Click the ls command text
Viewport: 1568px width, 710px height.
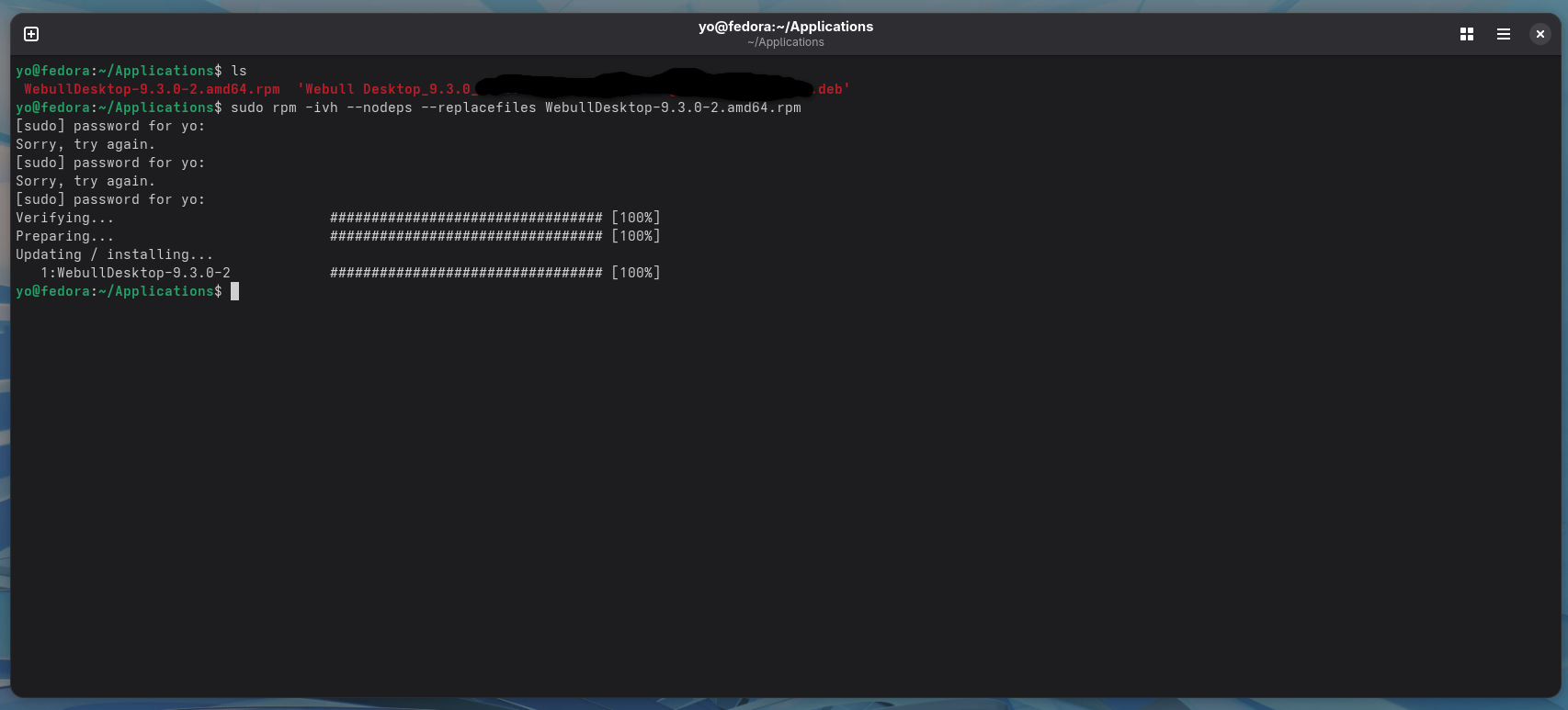click(x=239, y=71)
